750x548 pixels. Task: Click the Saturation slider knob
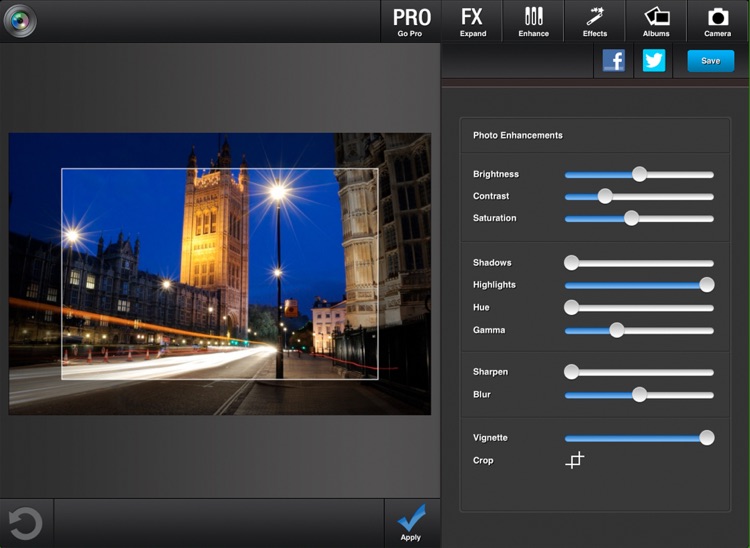(x=631, y=218)
